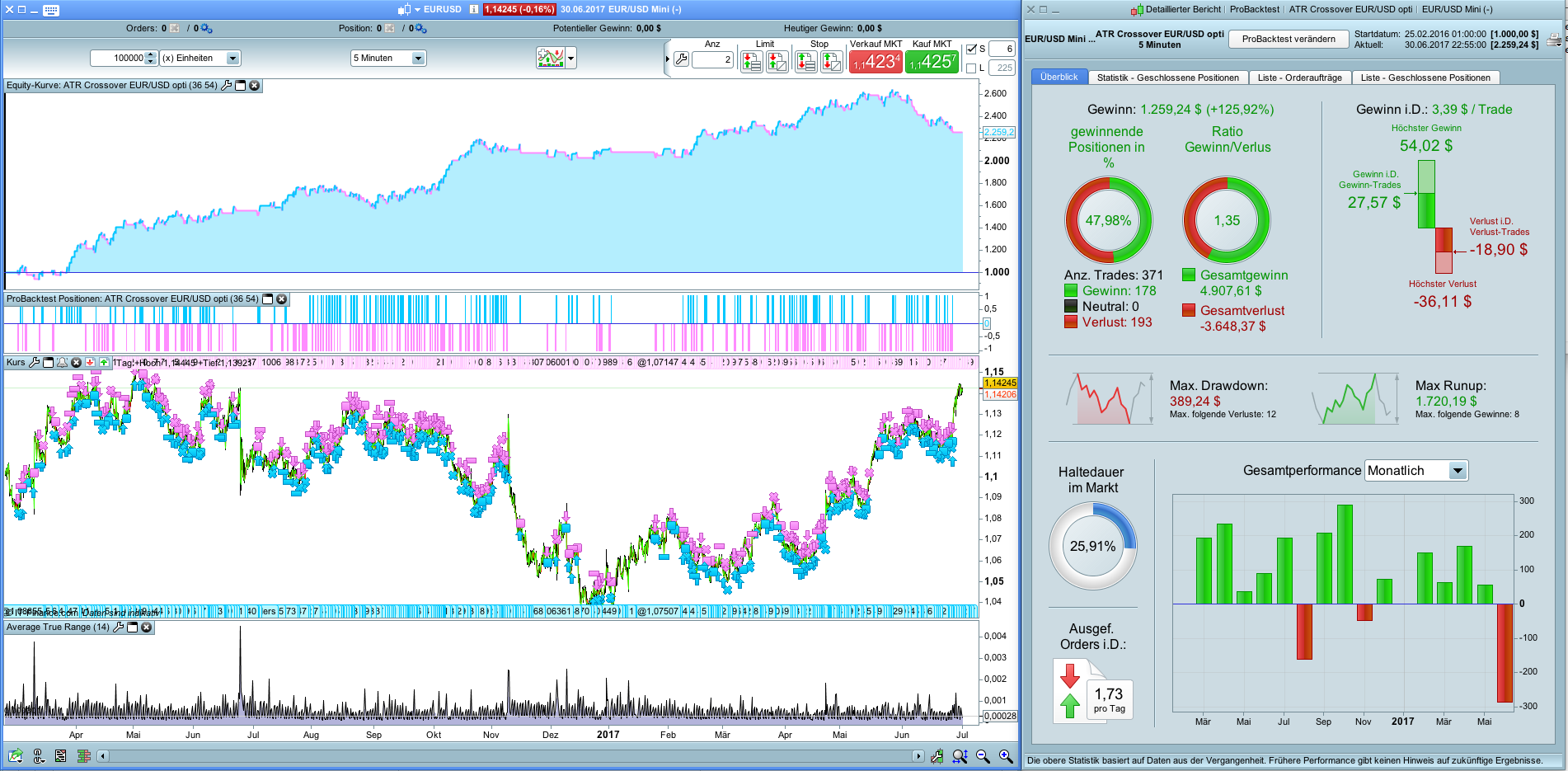Close the Equity-Kurve panel
Viewport: 1568px width, 771px height.
(x=255, y=85)
